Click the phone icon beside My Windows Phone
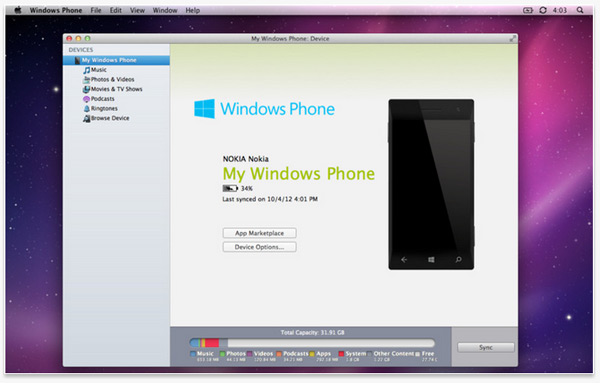 point(78,60)
